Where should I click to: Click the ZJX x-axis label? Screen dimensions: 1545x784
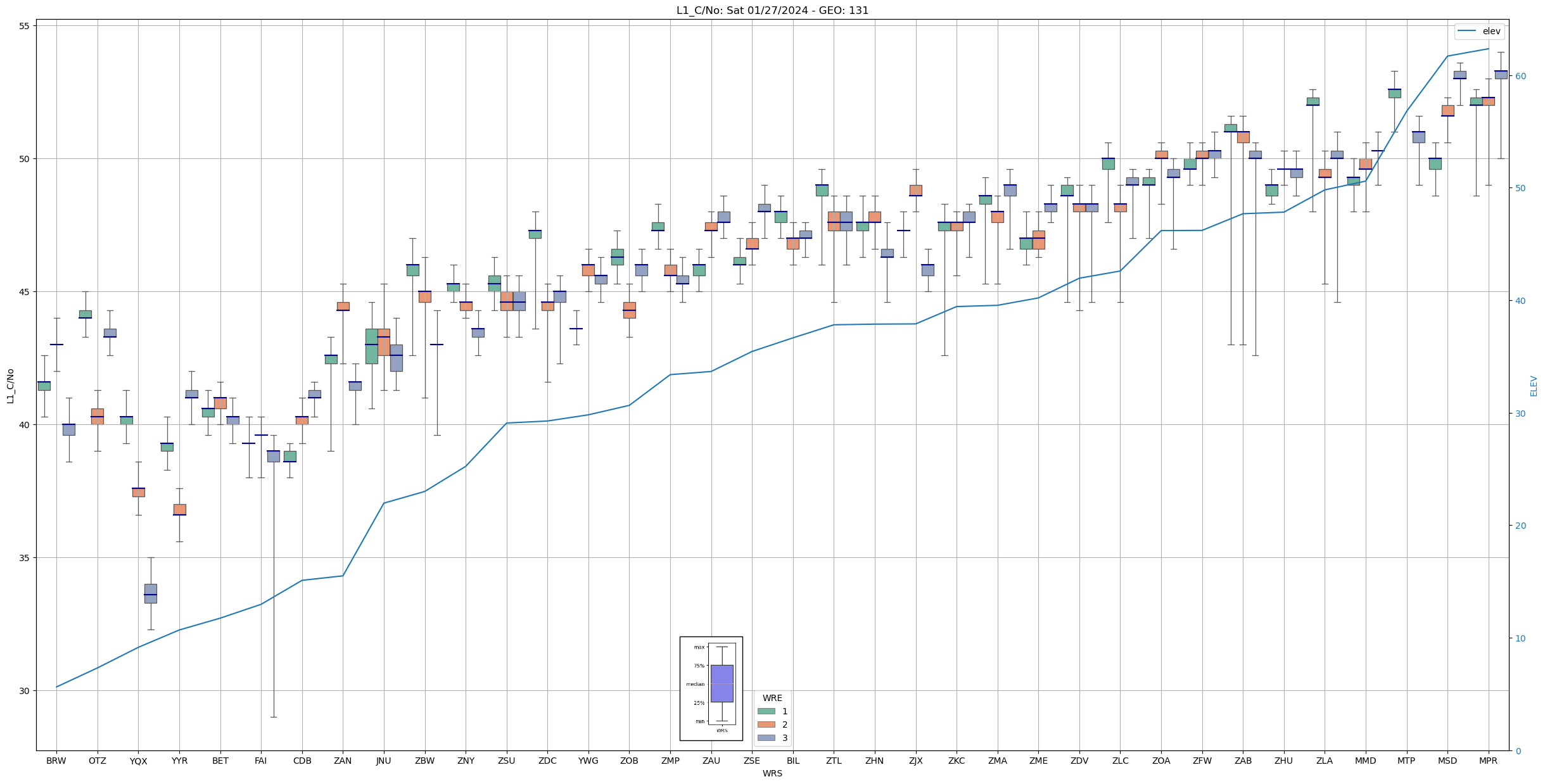pos(916,761)
